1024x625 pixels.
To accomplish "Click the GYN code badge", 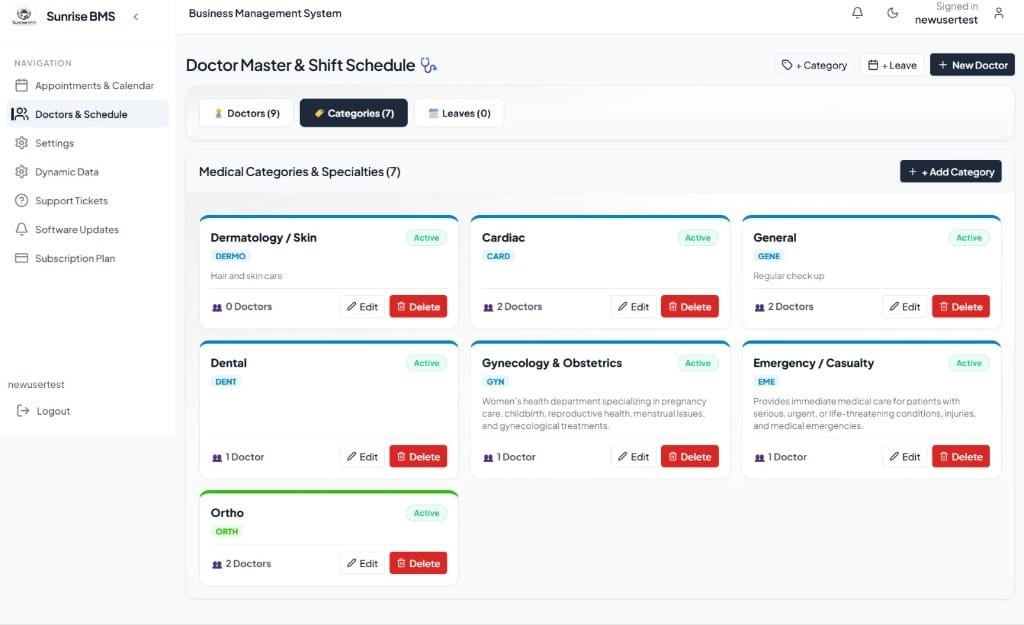I will [x=496, y=382].
